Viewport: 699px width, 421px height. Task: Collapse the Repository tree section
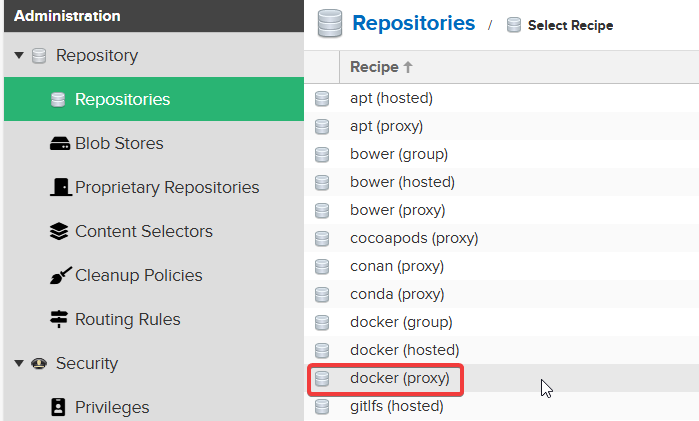pos(19,56)
